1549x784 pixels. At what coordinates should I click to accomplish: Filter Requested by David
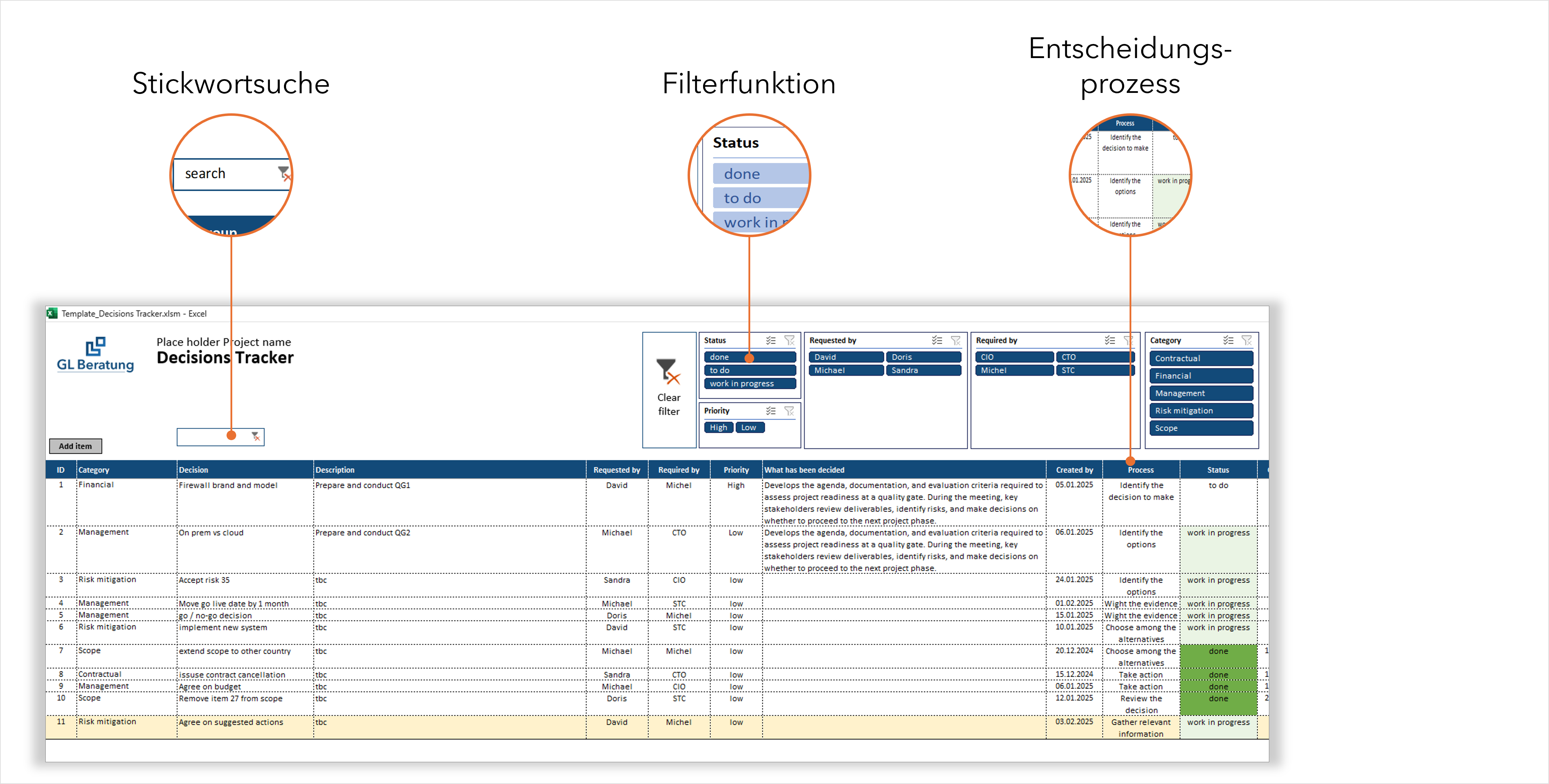point(846,357)
